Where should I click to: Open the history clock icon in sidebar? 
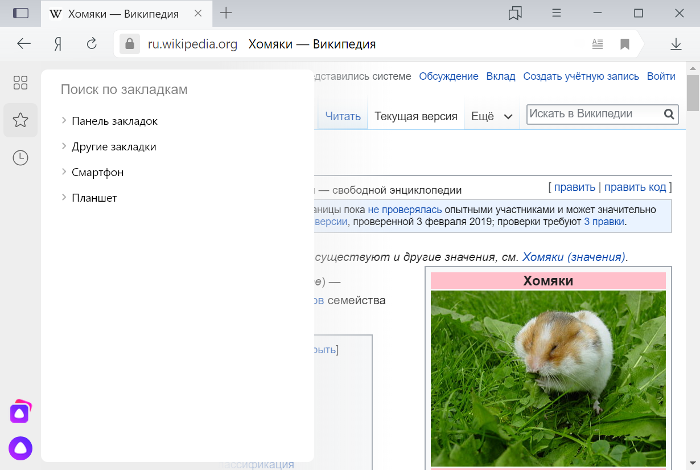(x=20, y=157)
